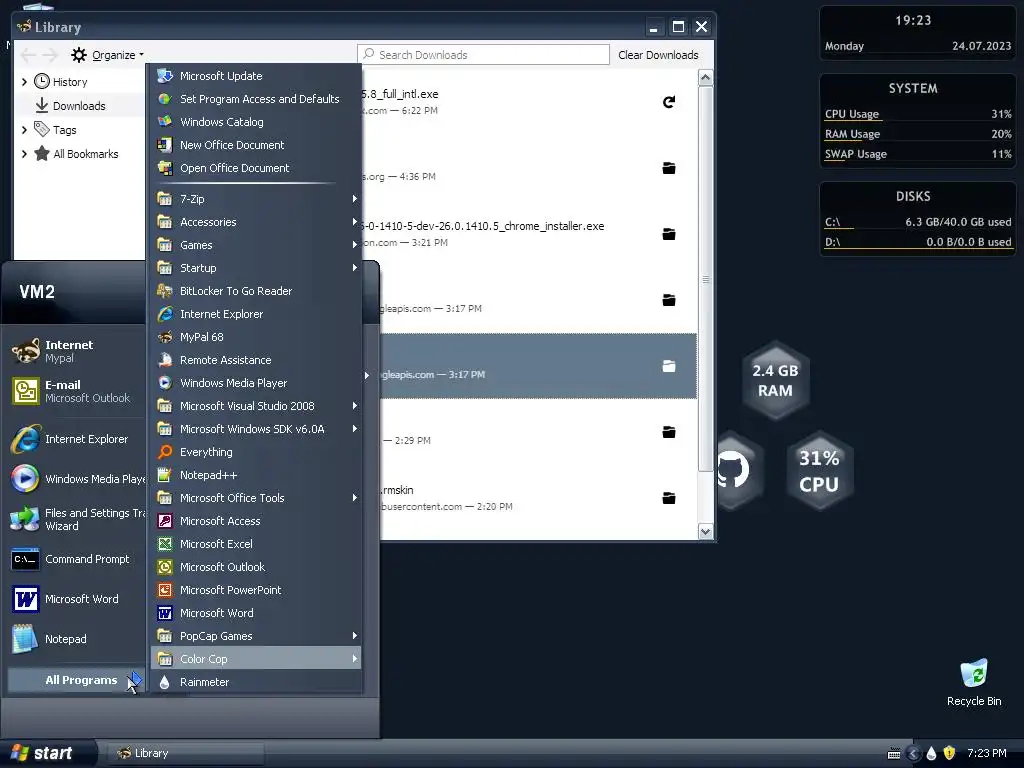Click the Search Downloads field
The height and width of the screenshot is (768, 1024).
tap(483, 55)
